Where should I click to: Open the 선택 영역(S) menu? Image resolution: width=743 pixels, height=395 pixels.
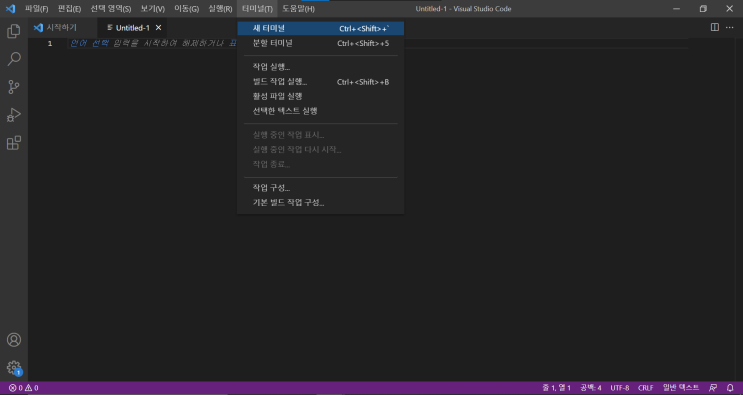coord(111,9)
